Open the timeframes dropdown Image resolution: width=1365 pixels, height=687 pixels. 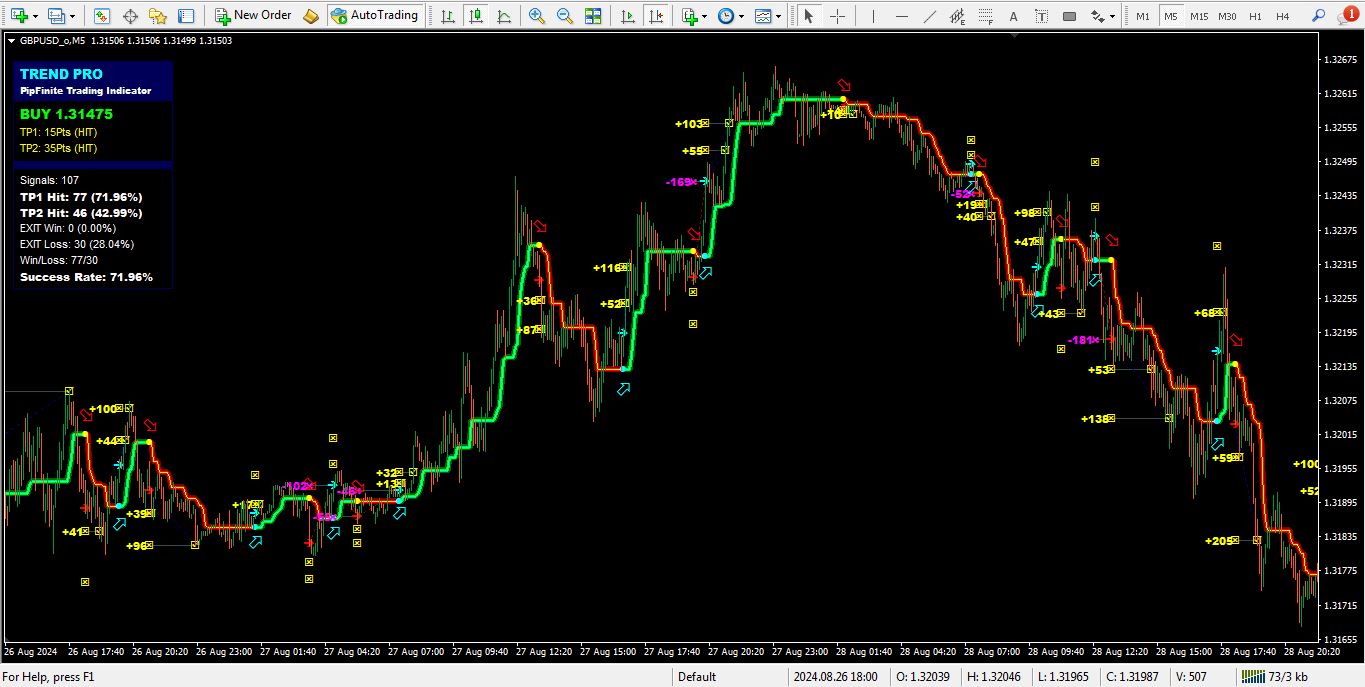(x=741, y=15)
